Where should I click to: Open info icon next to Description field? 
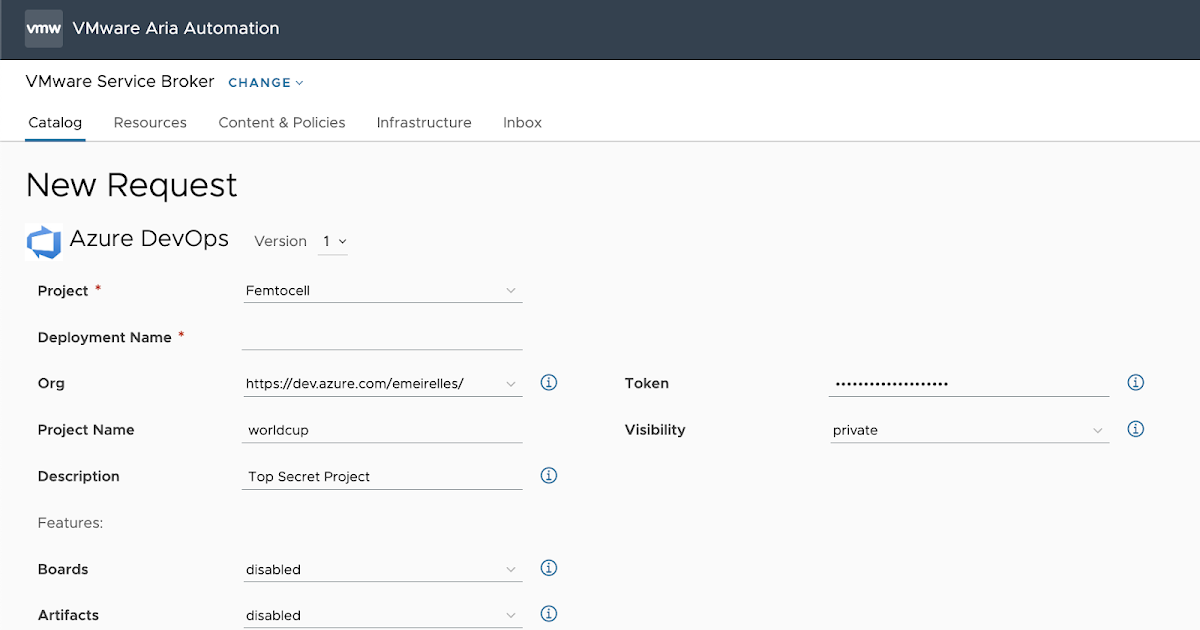click(548, 475)
